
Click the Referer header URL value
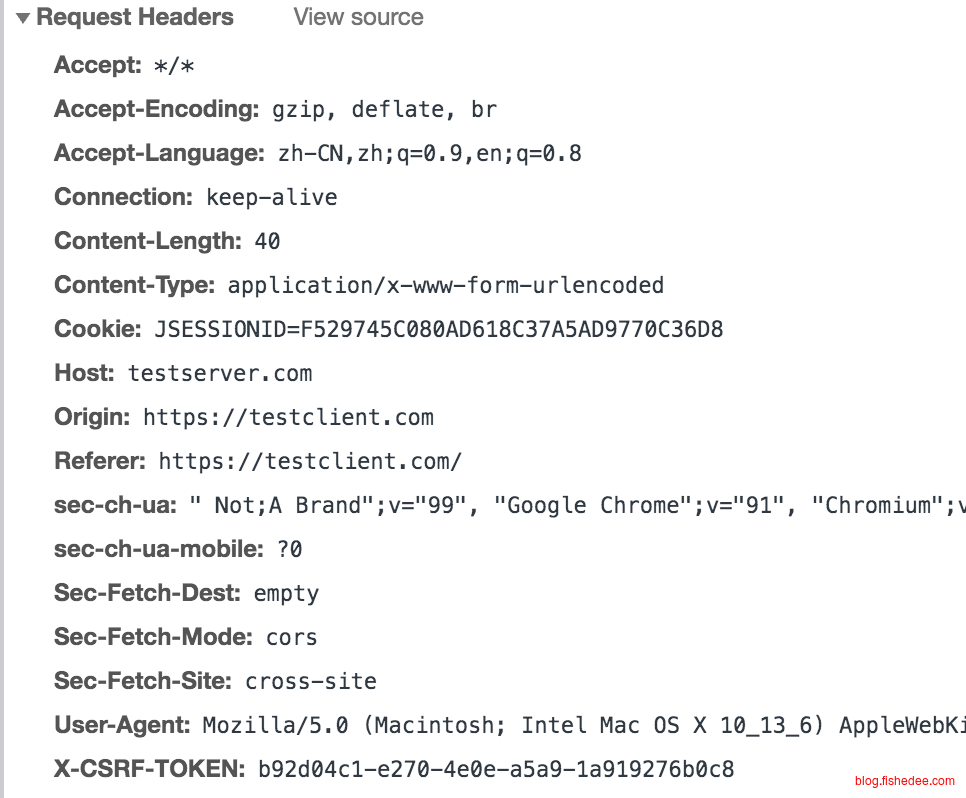point(310,462)
